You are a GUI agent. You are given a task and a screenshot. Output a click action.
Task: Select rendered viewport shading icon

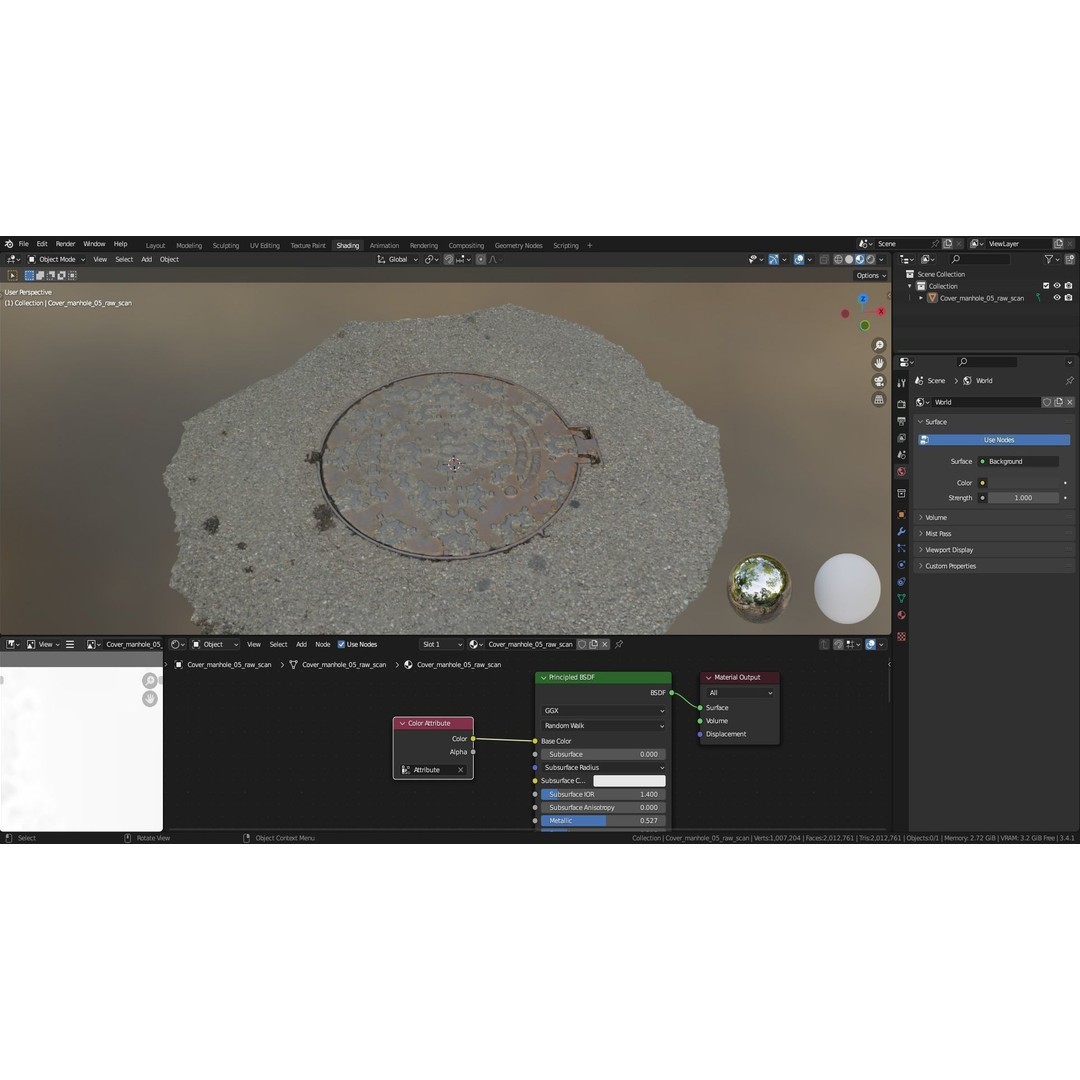click(871, 260)
